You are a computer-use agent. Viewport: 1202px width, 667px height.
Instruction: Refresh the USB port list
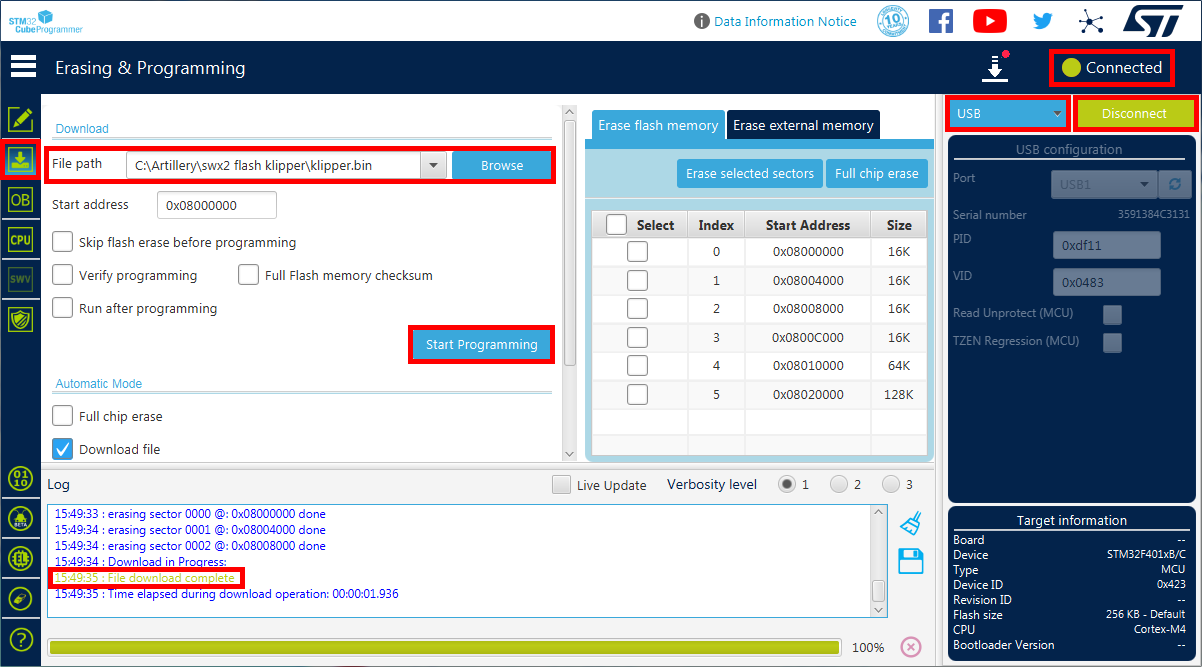tap(1174, 185)
